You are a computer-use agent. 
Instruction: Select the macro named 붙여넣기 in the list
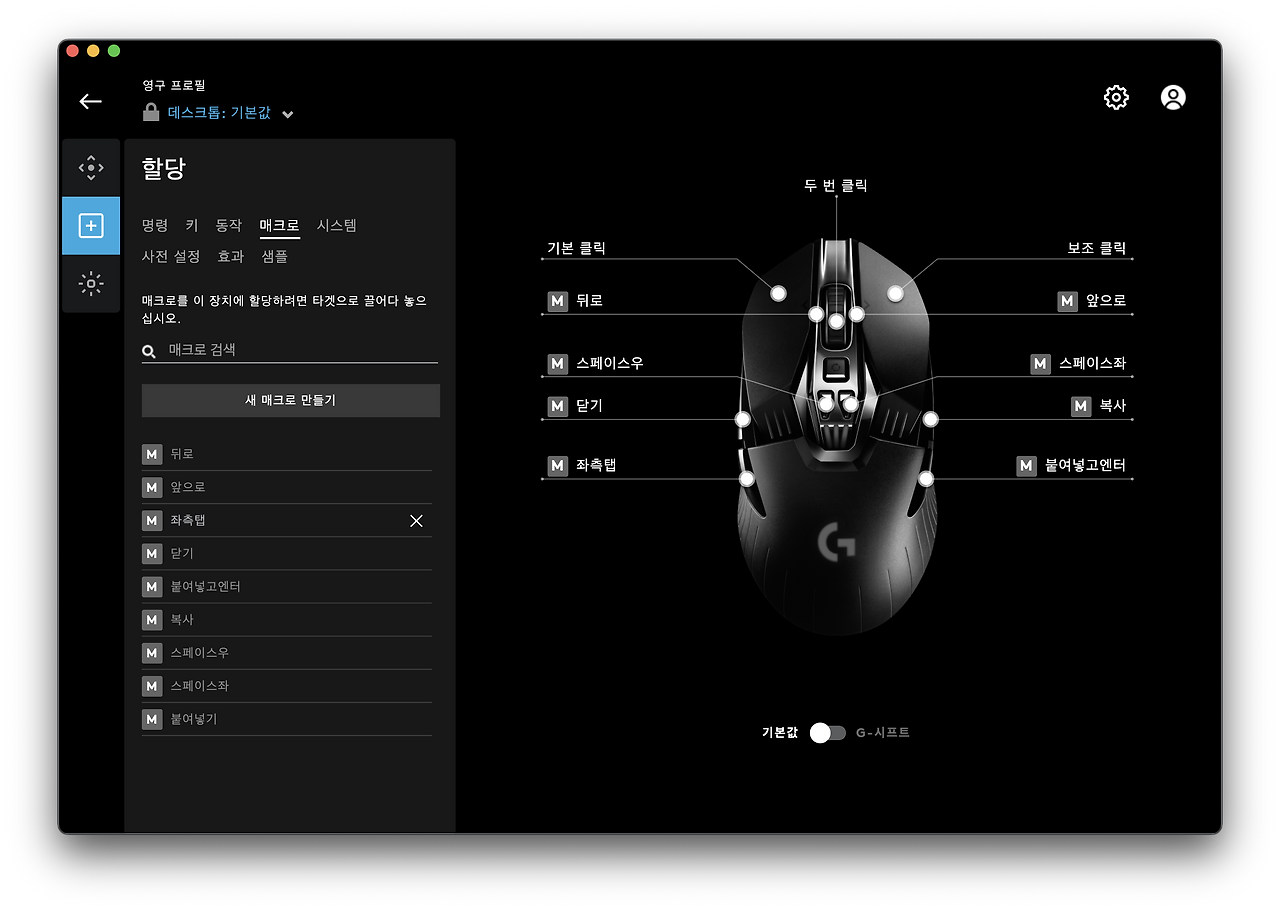click(x=287, y=719)
